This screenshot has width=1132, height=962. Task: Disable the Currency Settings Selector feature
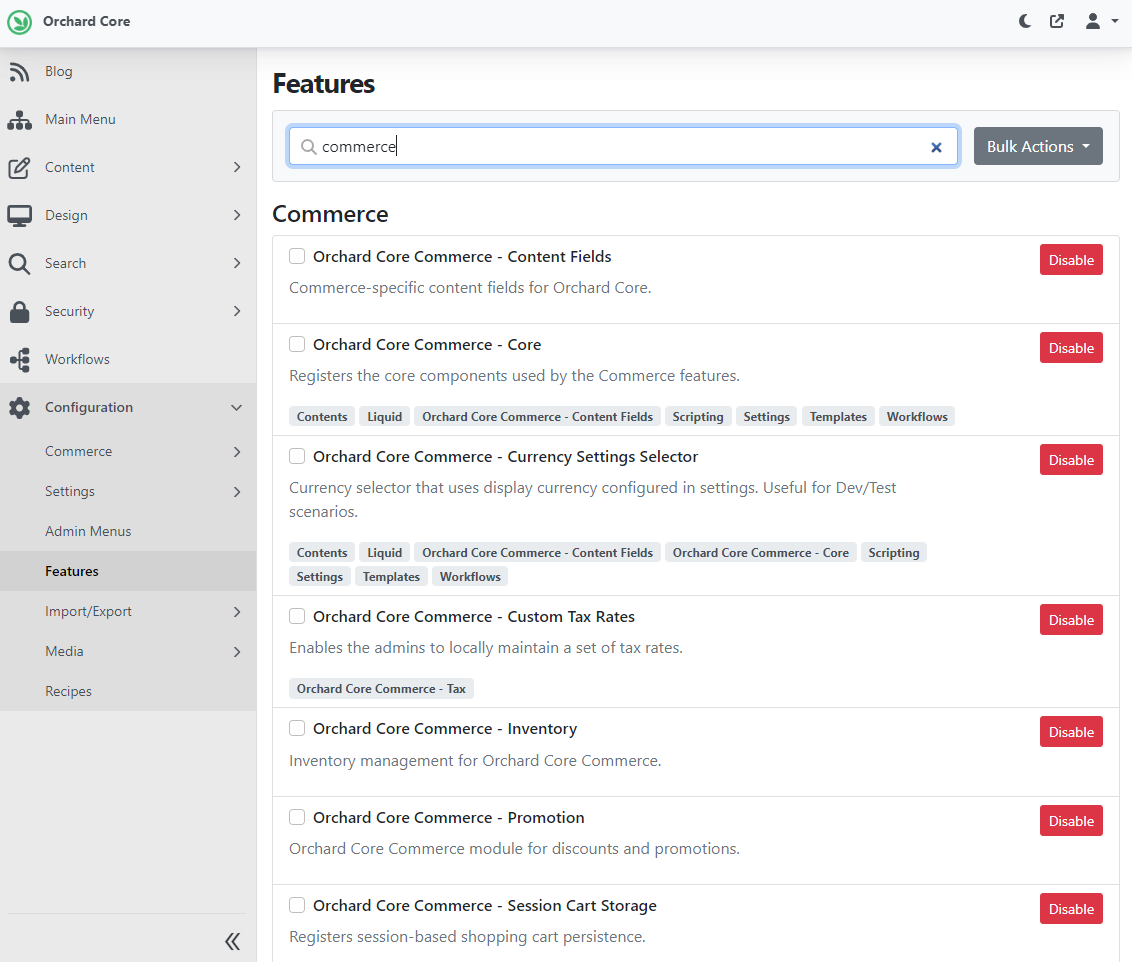[1071, 460]
